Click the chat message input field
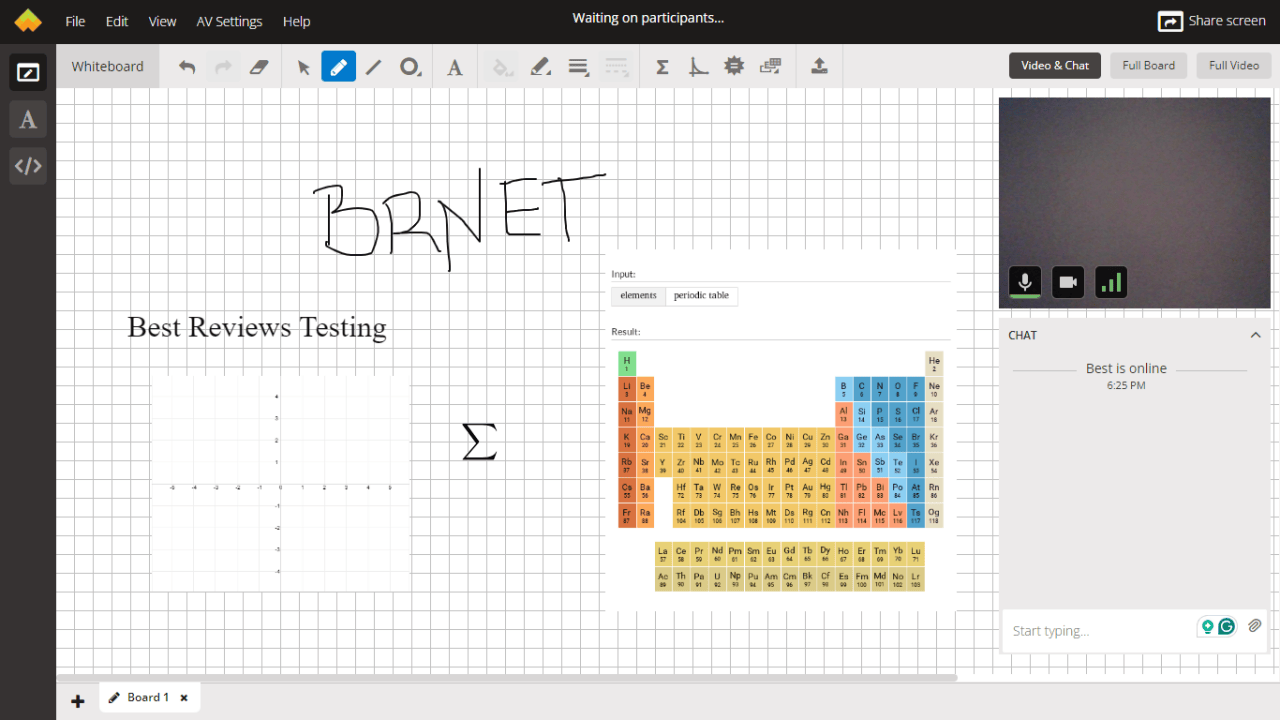The height and width of the screenshot is (720, 1280). pos(1100,631)
